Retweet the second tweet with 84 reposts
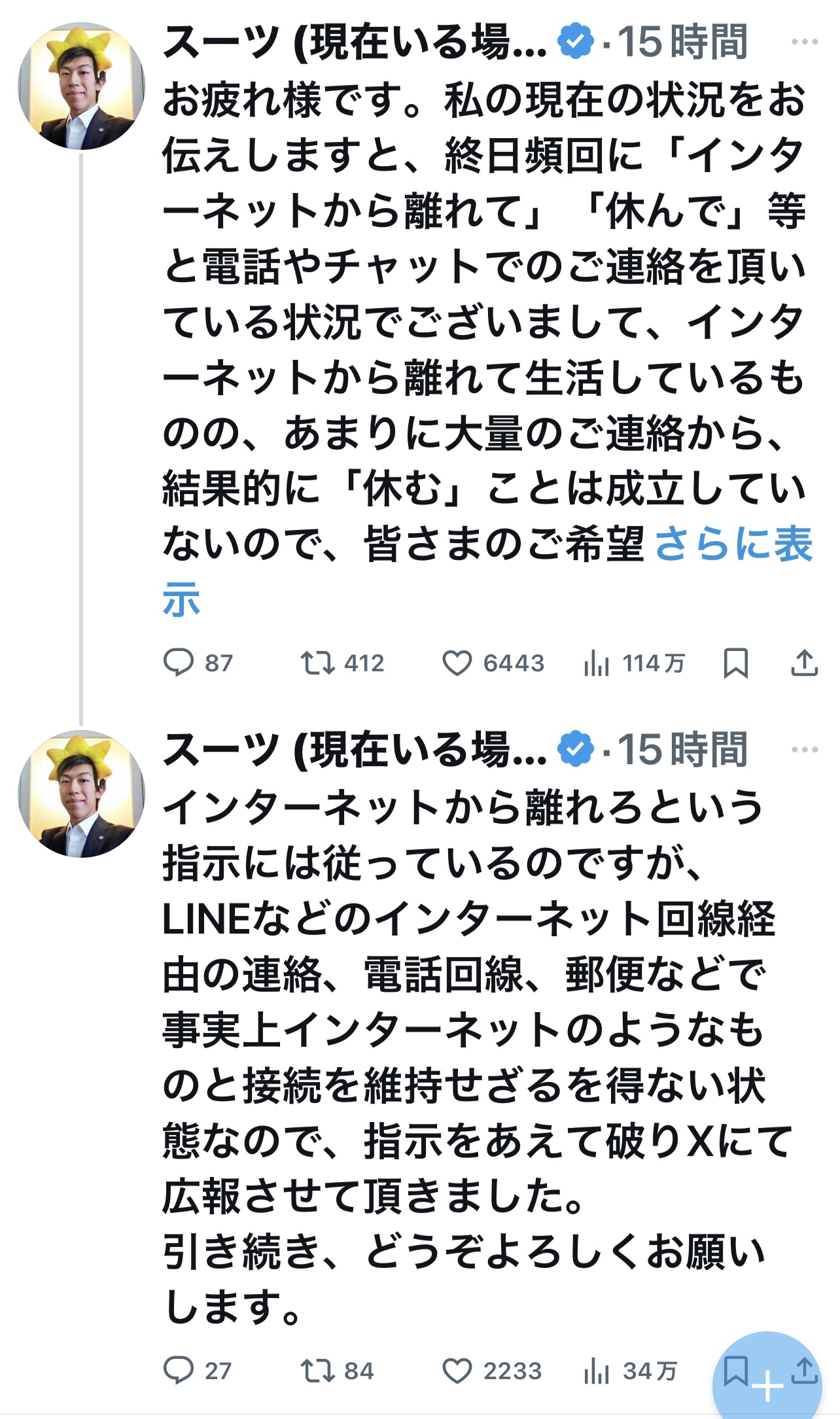Viewport: 840px width, 1419px height. coord(317,1370)
